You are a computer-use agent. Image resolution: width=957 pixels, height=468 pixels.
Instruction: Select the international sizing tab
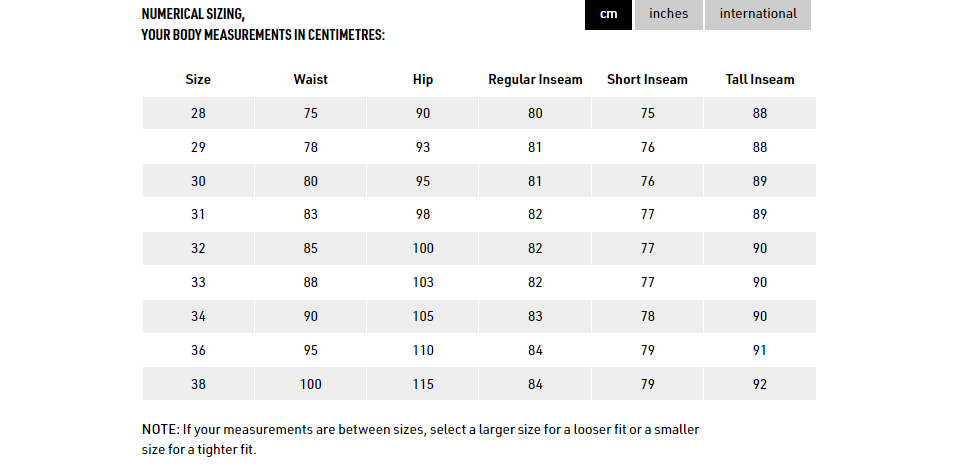click(758, 14)
